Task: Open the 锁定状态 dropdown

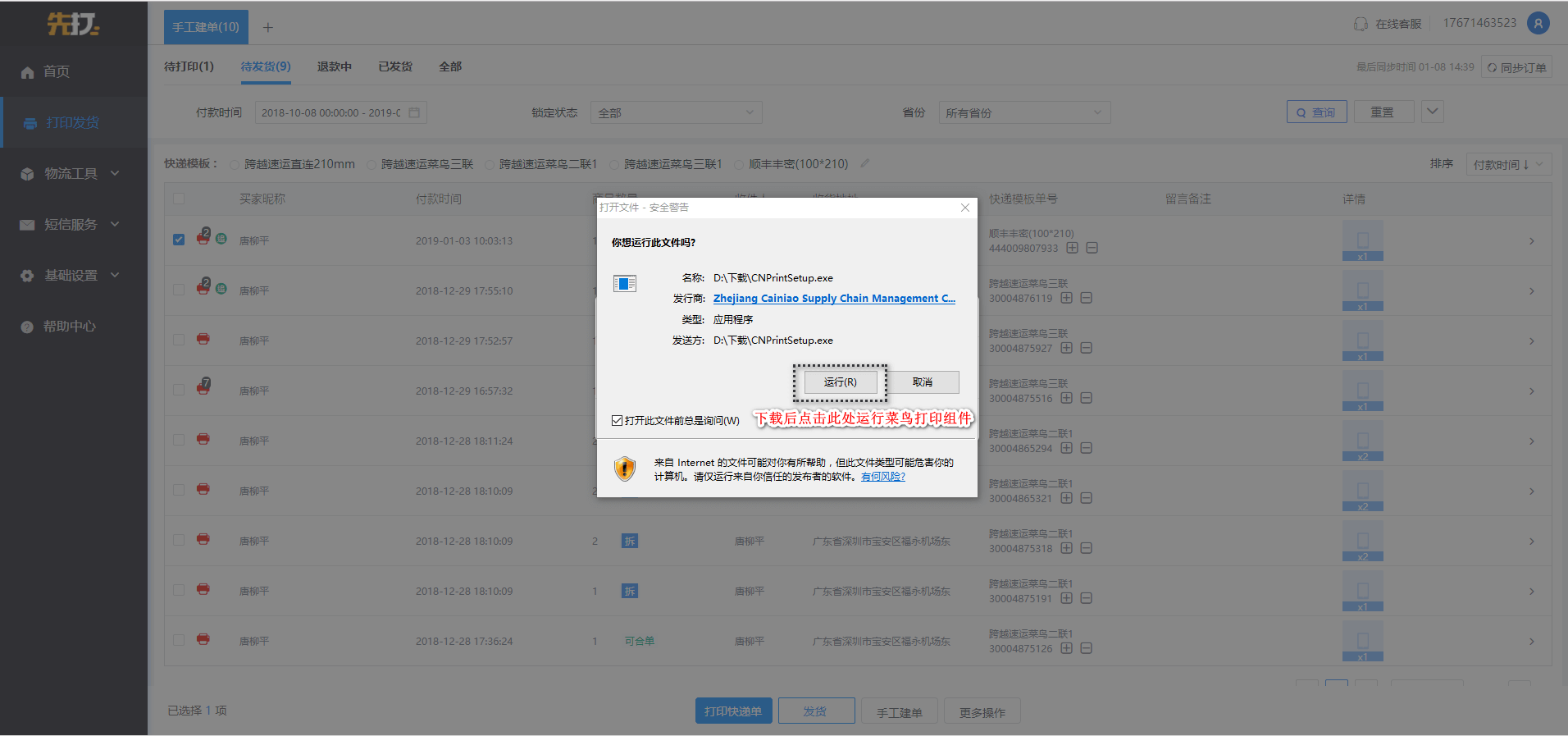Action: tap(676, 112)
